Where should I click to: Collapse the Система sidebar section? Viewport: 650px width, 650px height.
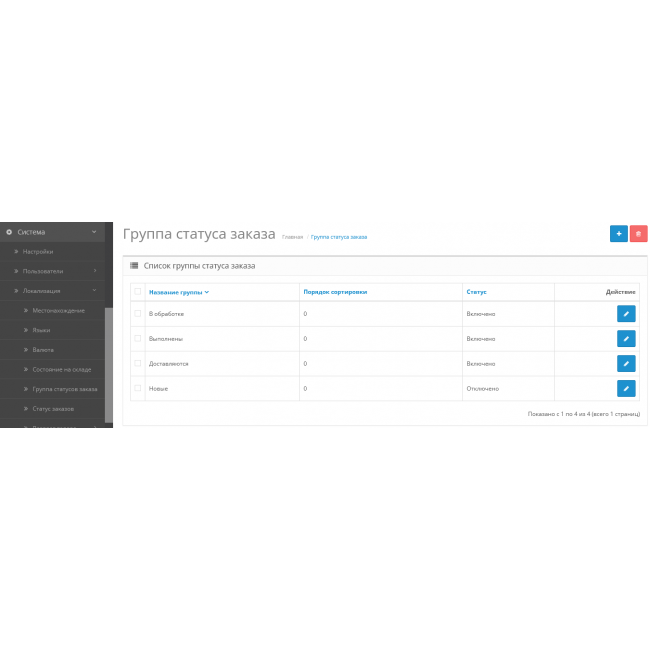(x=94, y=232)
